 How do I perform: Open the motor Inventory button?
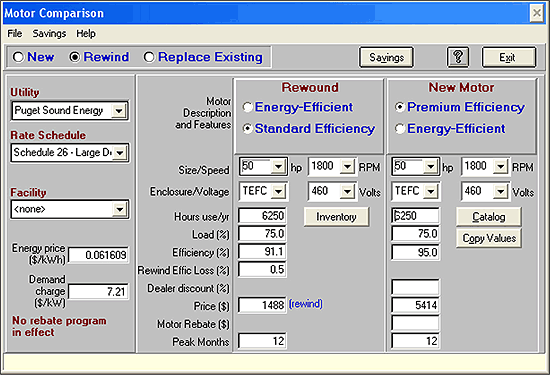336,217
